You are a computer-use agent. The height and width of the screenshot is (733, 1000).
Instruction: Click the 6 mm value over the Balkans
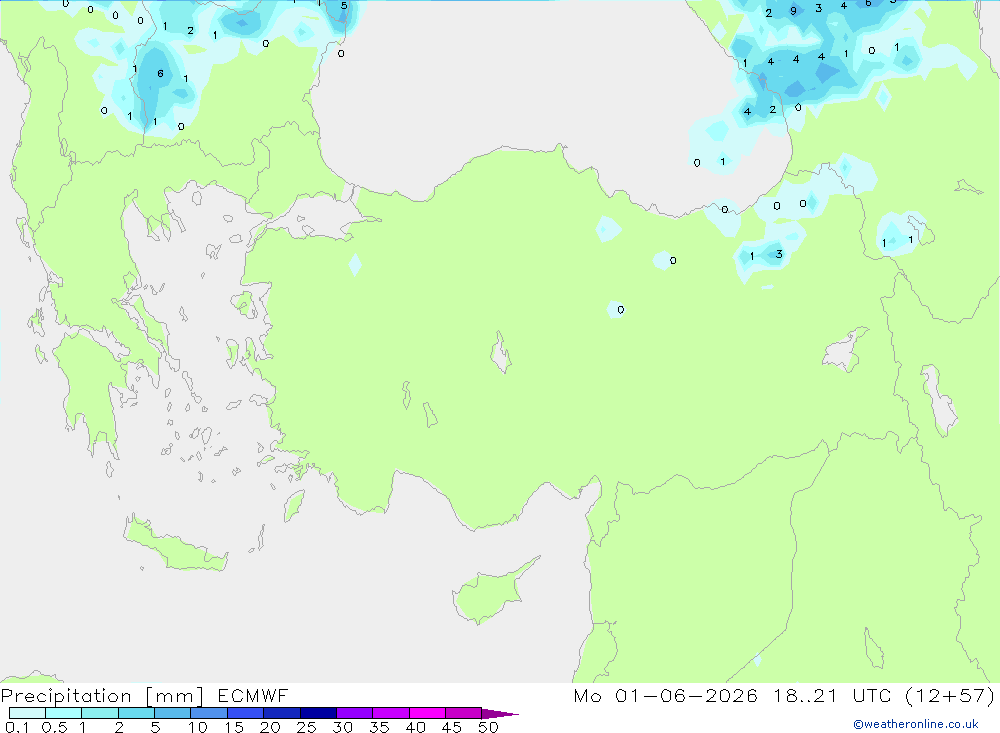tap(160, 73)
